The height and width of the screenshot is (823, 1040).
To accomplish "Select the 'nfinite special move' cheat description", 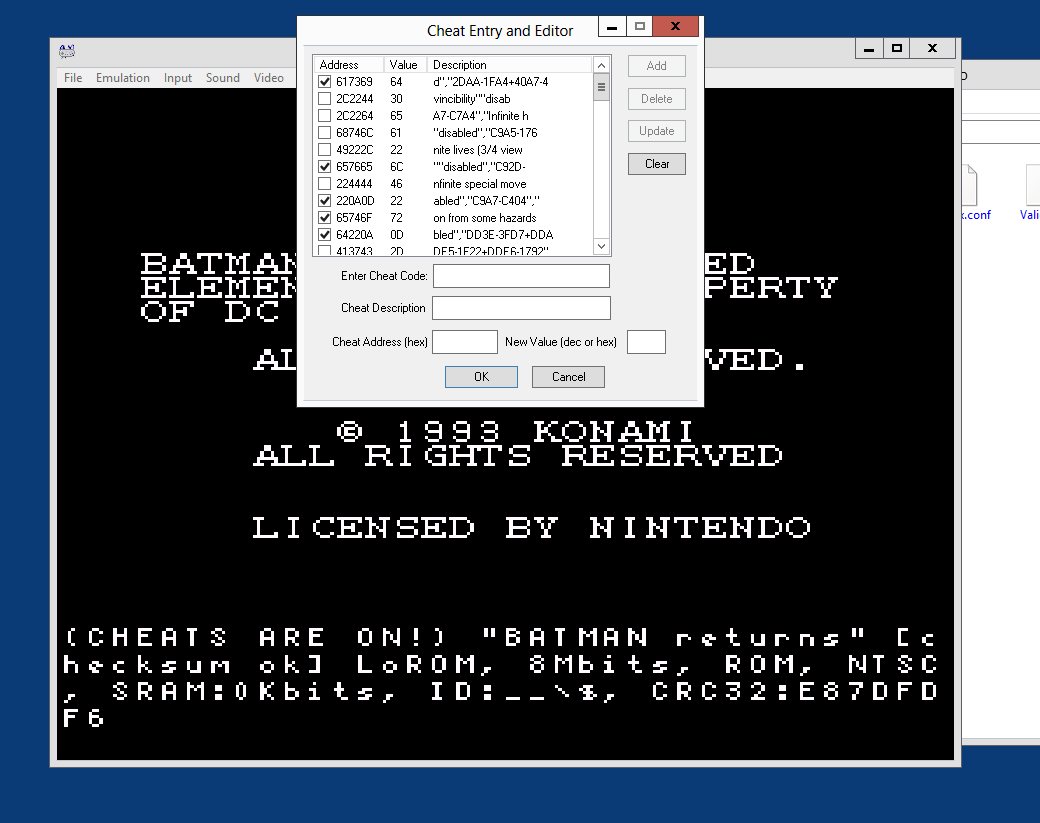I will click(x=480, y=184).
